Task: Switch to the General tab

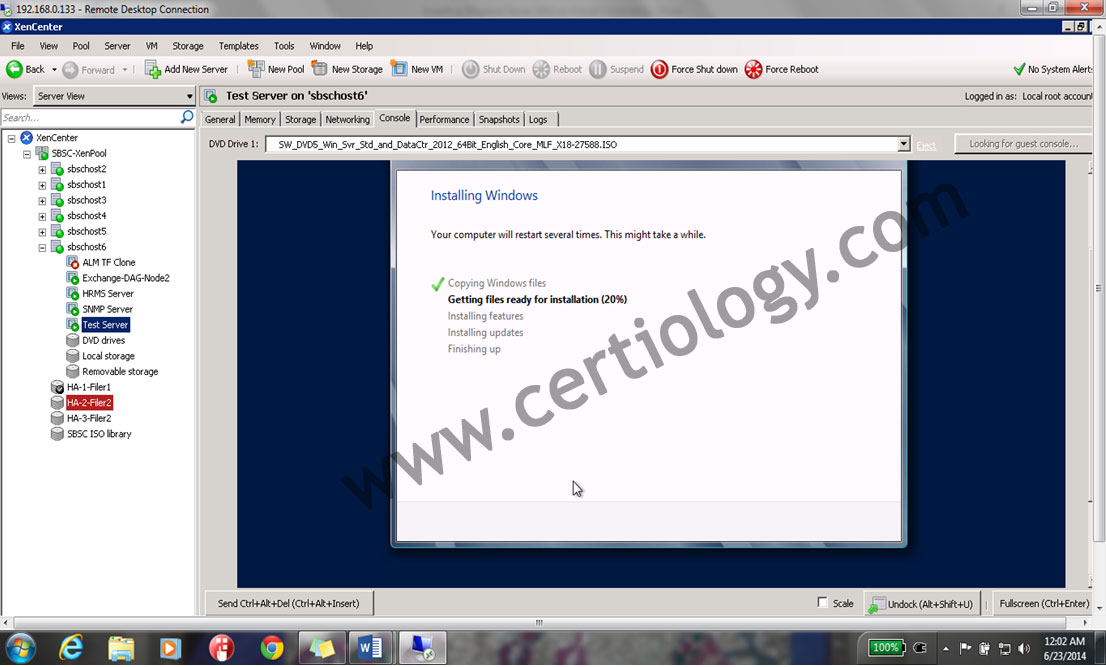Action: [220, 119]
